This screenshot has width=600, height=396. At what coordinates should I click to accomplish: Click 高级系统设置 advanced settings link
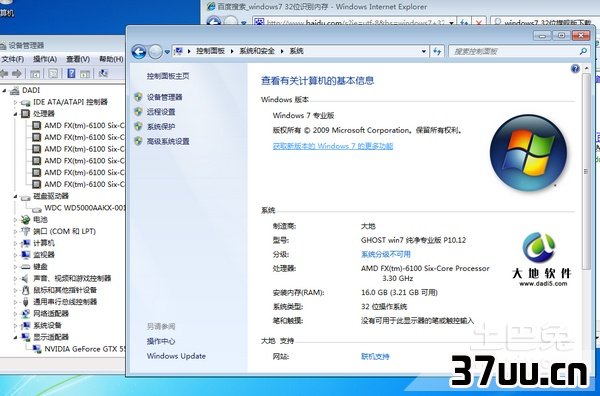pyautogui.click(x=168, y=141)
